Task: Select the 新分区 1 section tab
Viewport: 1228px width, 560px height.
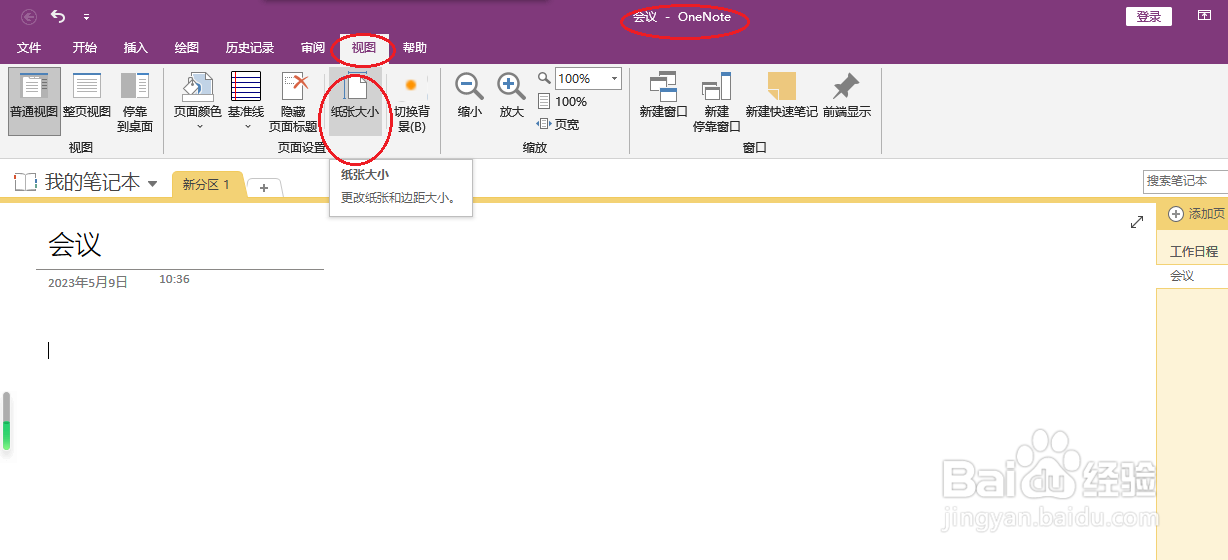Action: point(207,185)
